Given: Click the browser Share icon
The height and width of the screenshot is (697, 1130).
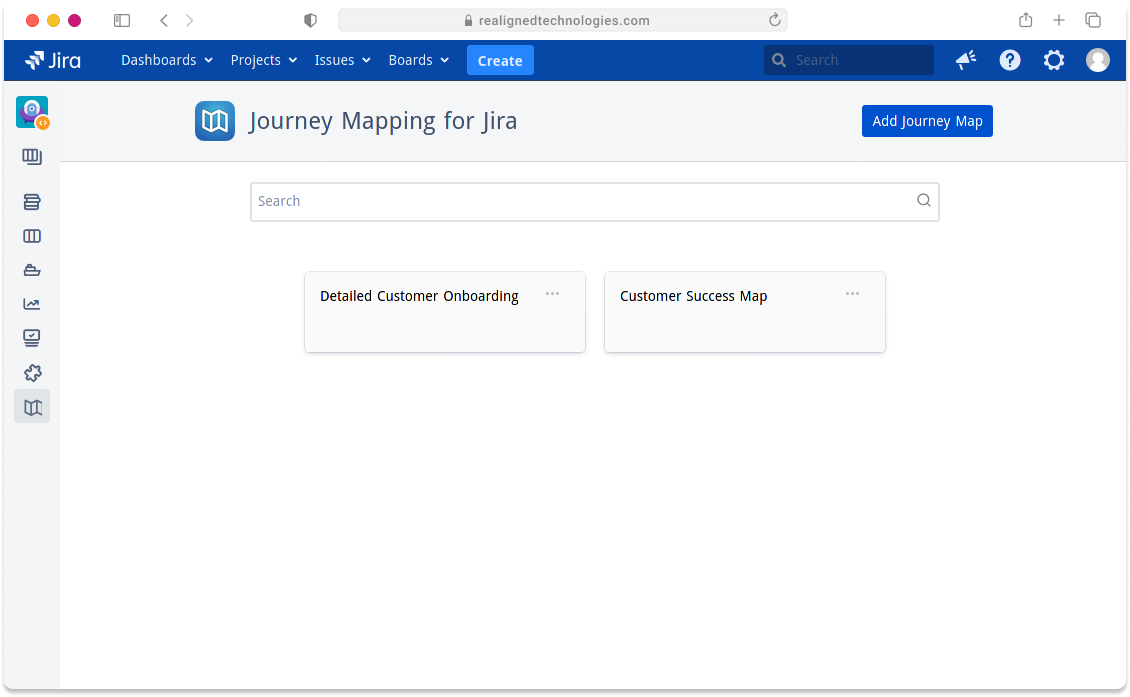Looking at the screenshot, I should click(x=1026, y=20).
